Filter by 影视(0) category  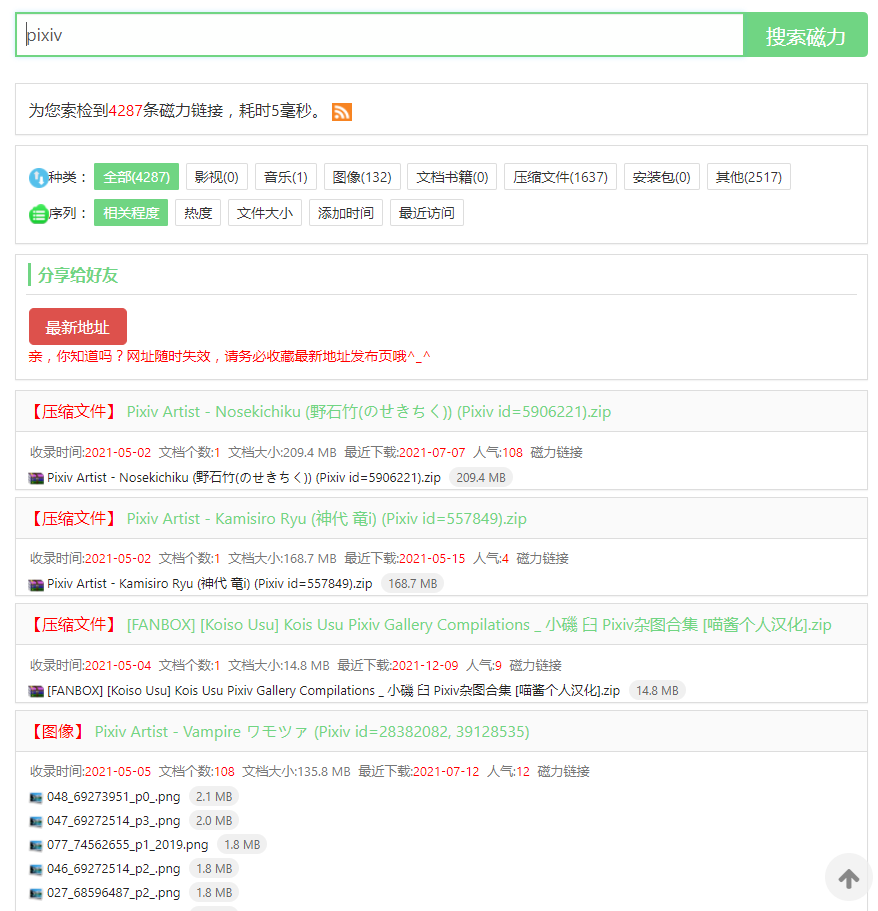point(217,177)
